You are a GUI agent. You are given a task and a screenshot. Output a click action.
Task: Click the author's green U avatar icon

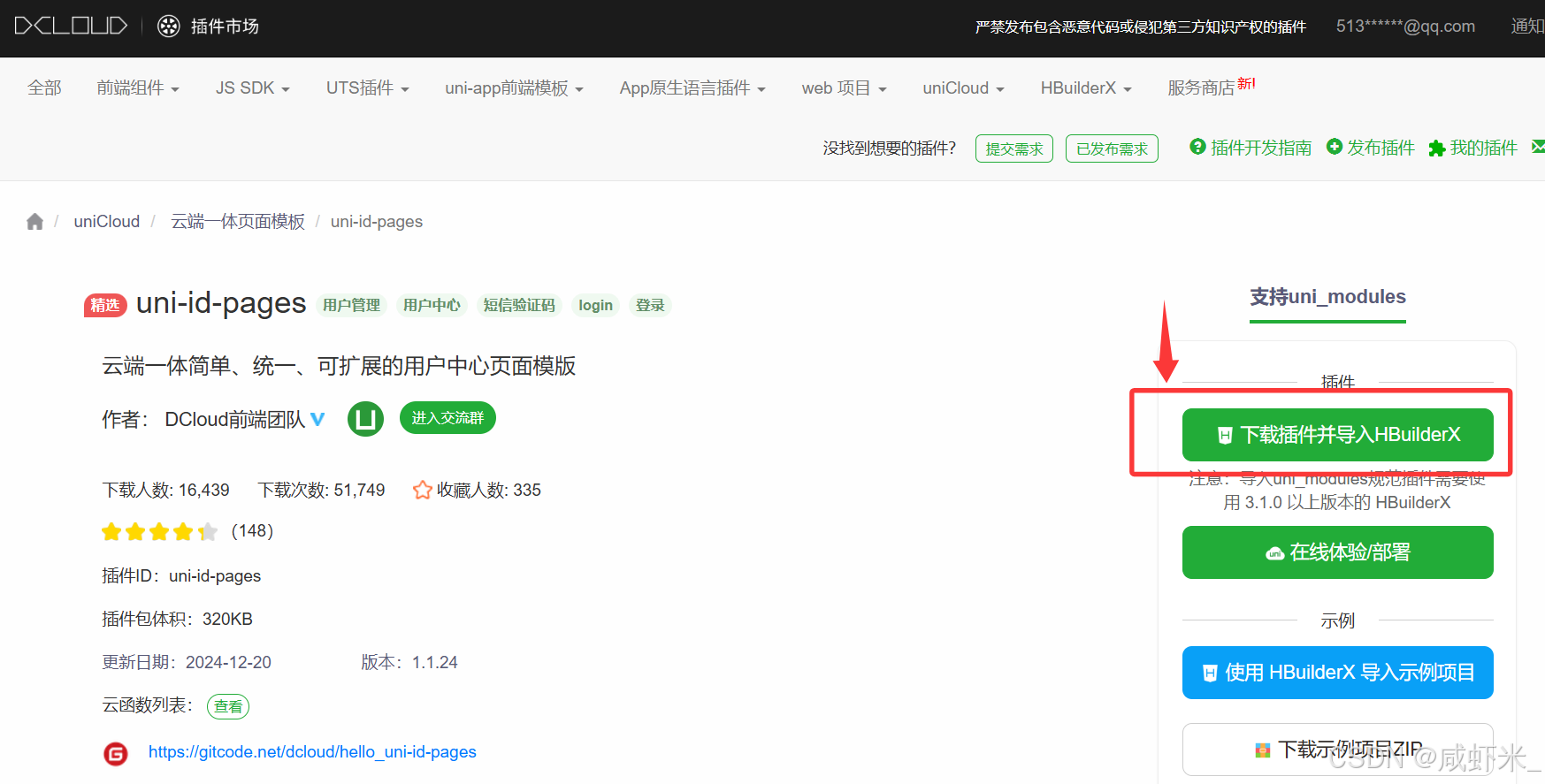365,419
